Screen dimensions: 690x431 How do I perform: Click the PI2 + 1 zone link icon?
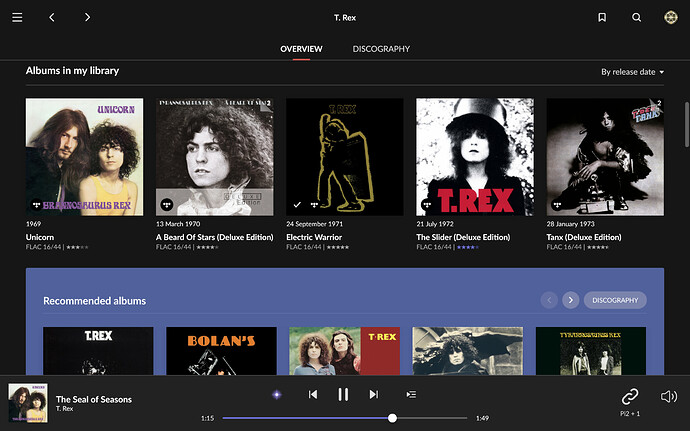(630, 396)
